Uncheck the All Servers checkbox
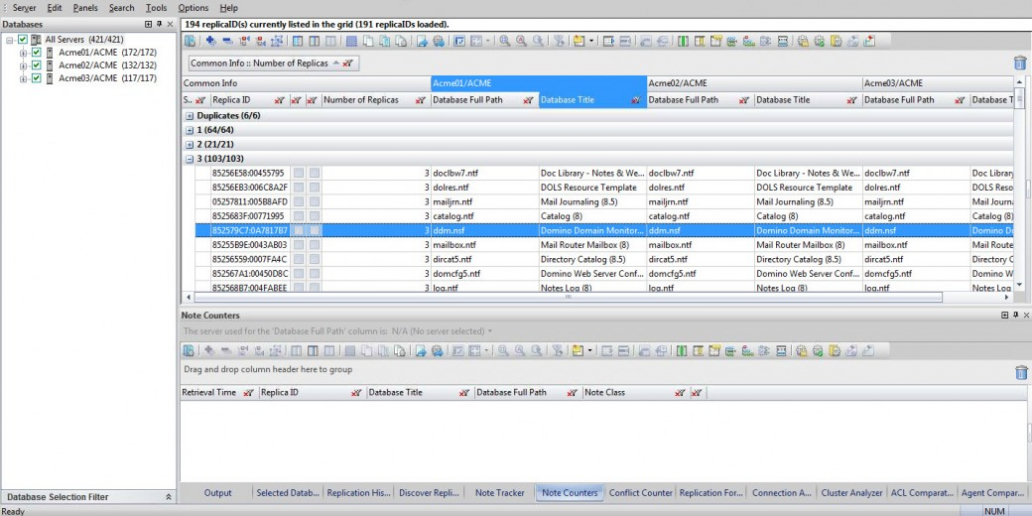 [x=23, y=39]
